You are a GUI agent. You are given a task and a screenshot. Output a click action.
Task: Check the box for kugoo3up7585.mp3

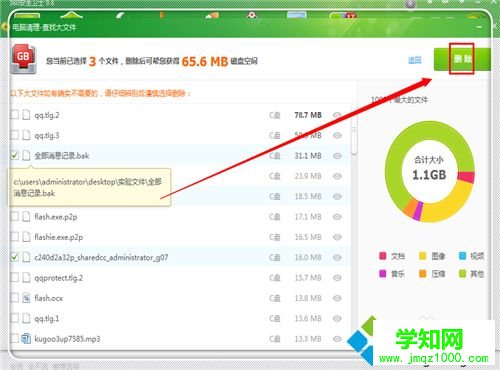15,339
